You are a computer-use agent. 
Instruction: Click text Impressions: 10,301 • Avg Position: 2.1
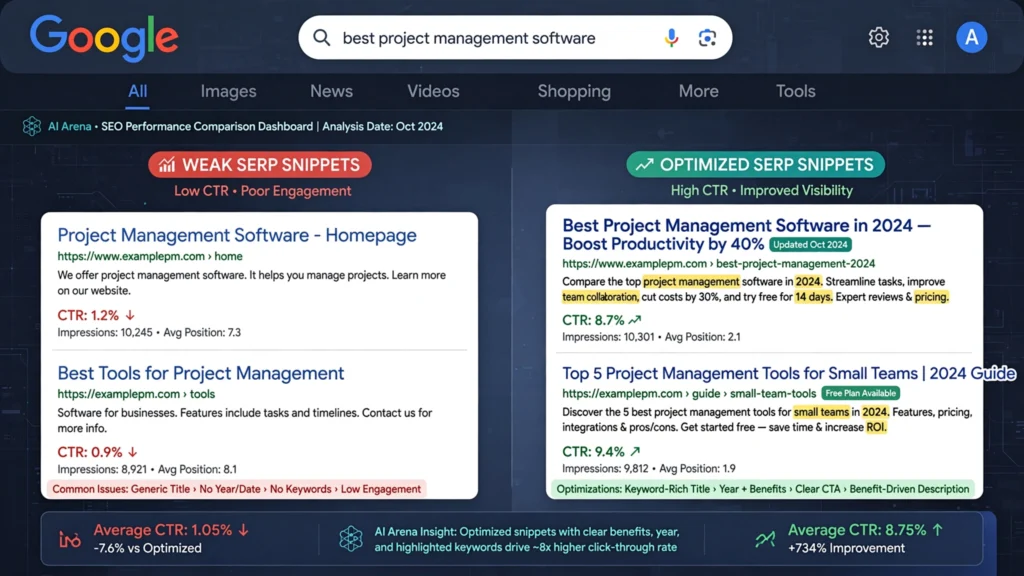click(x=651, y=337)
